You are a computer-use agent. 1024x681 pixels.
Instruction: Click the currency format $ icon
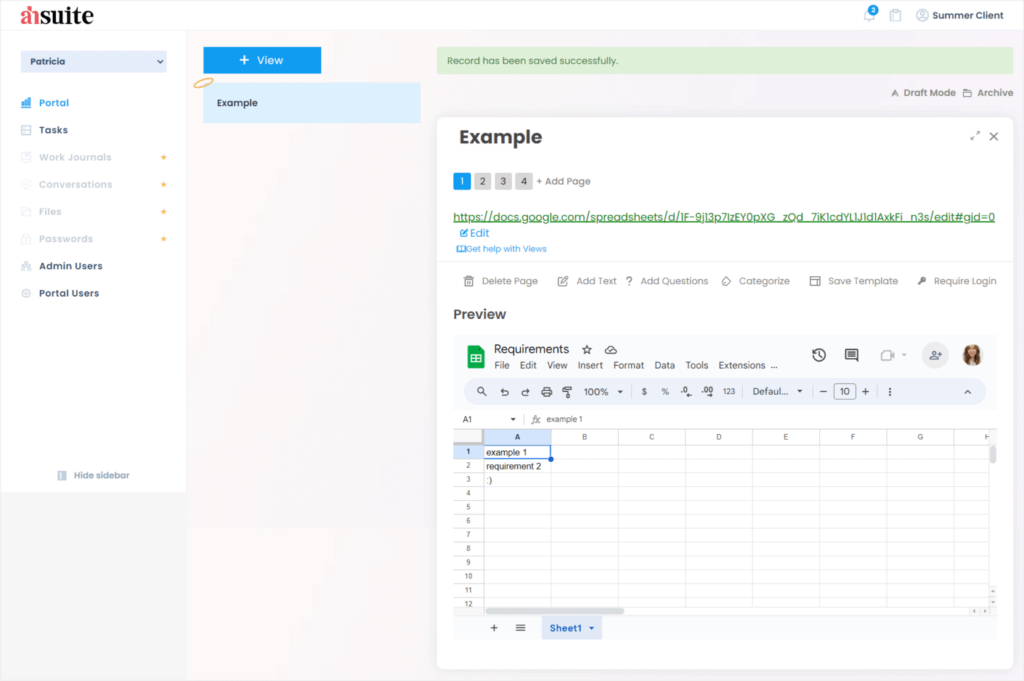pyautogui.click(x=644, y=392)
